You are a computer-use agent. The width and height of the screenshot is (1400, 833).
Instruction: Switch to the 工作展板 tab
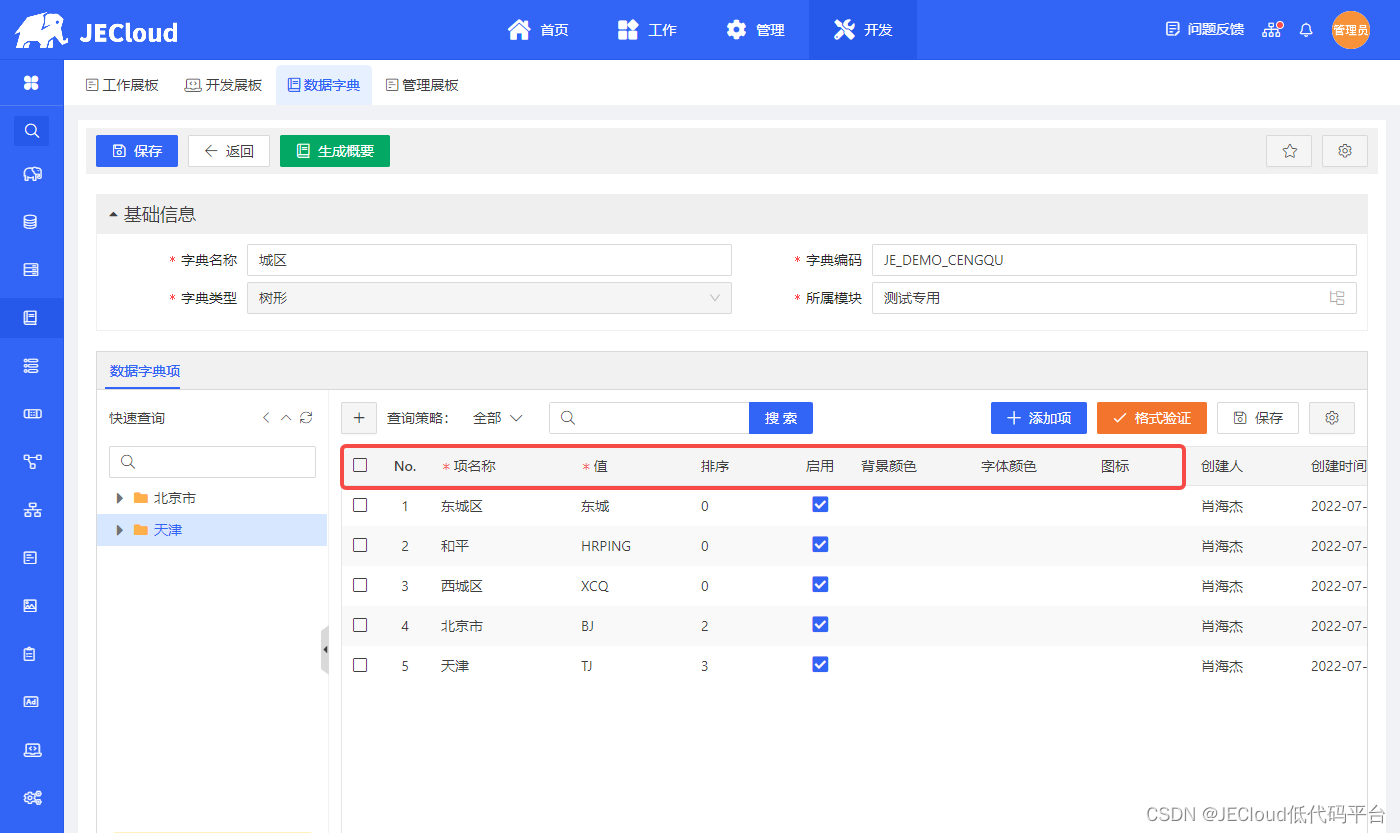122,85
